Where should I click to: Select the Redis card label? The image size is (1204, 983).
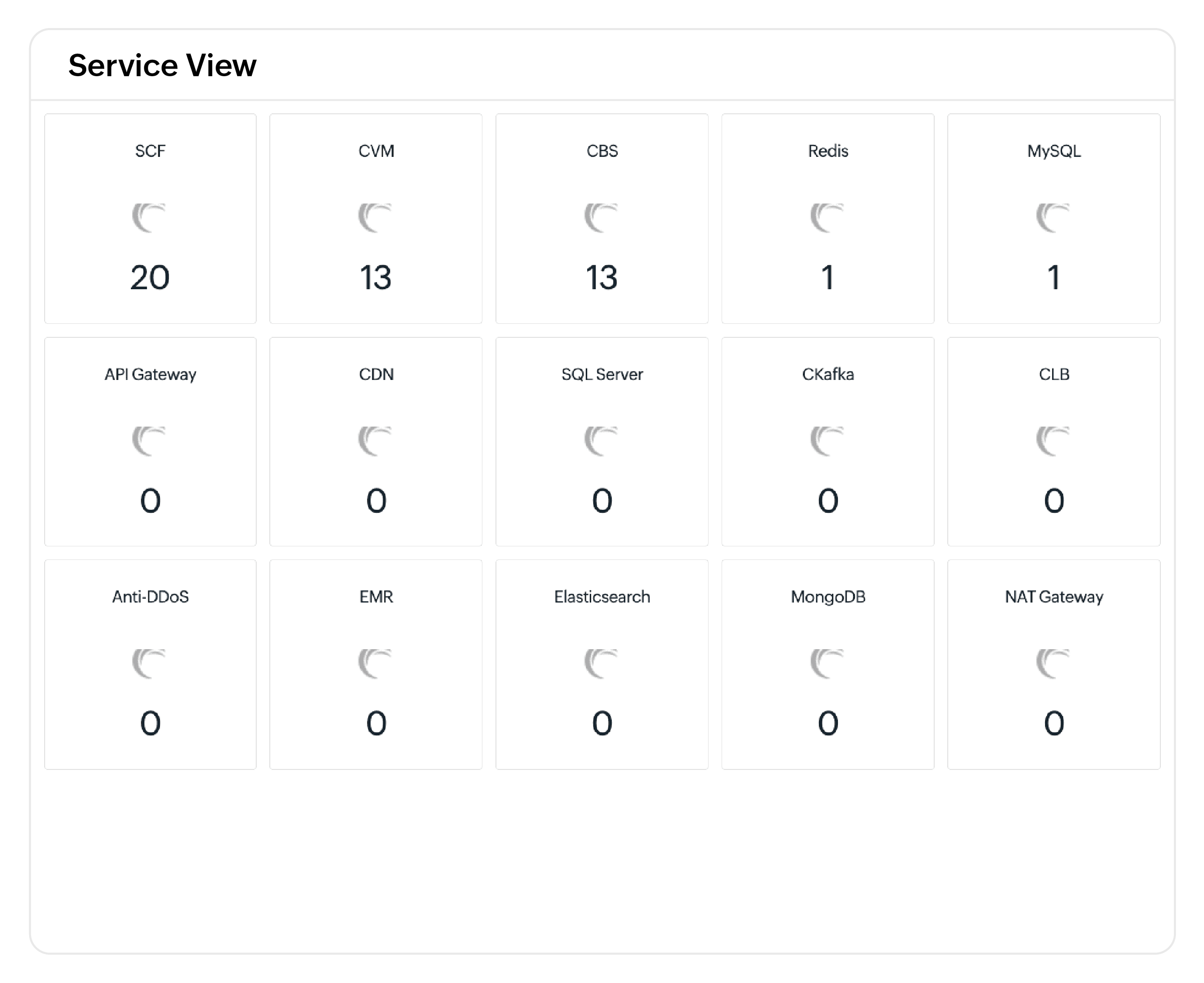tap(828, 150)
